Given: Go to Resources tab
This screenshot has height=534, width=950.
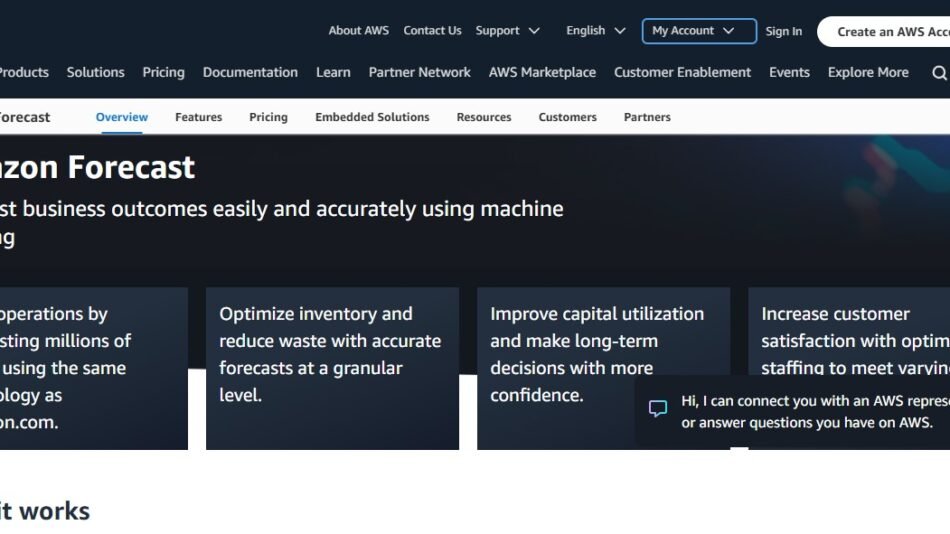Looking at the screenshot, I should point(484,117).
